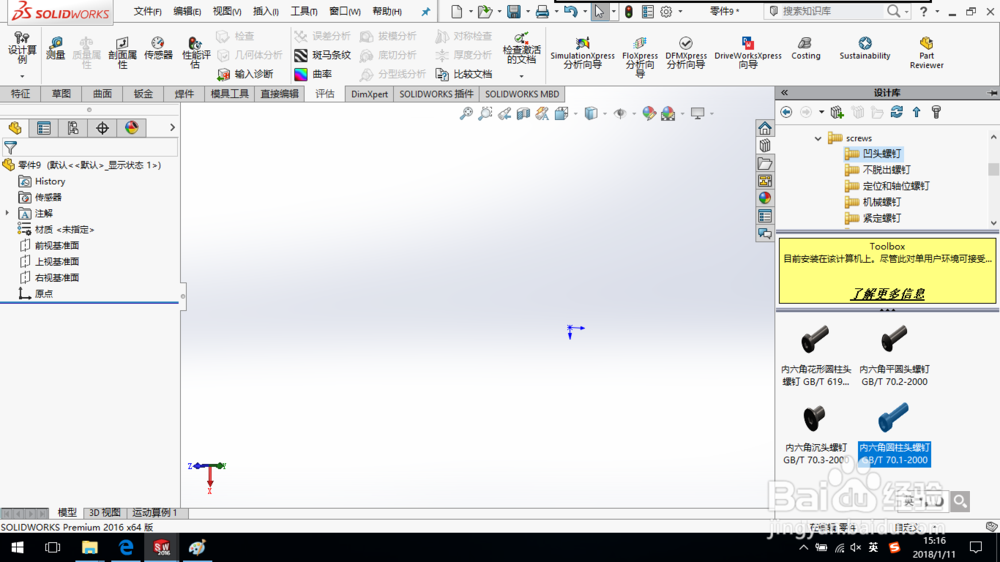The image size is (1000, 562).
Task: Switch to ConfigurationManager tab
Action: (73, 128)
